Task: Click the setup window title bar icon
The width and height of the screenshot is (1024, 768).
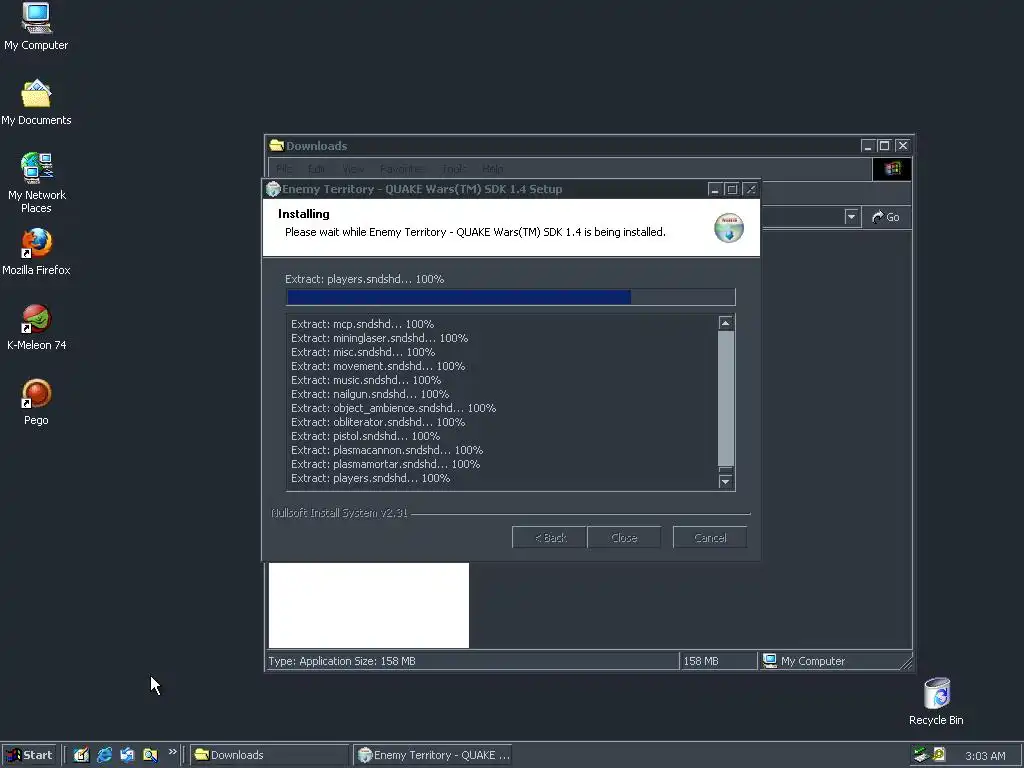Action: click(273, 189)
